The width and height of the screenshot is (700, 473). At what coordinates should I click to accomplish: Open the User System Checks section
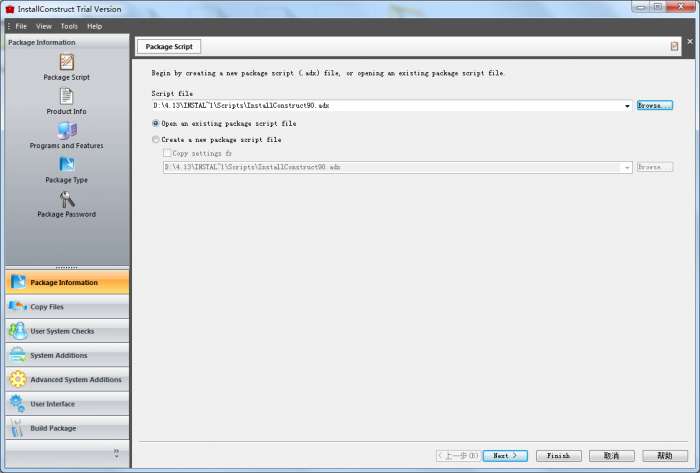[x=67, y=331]
